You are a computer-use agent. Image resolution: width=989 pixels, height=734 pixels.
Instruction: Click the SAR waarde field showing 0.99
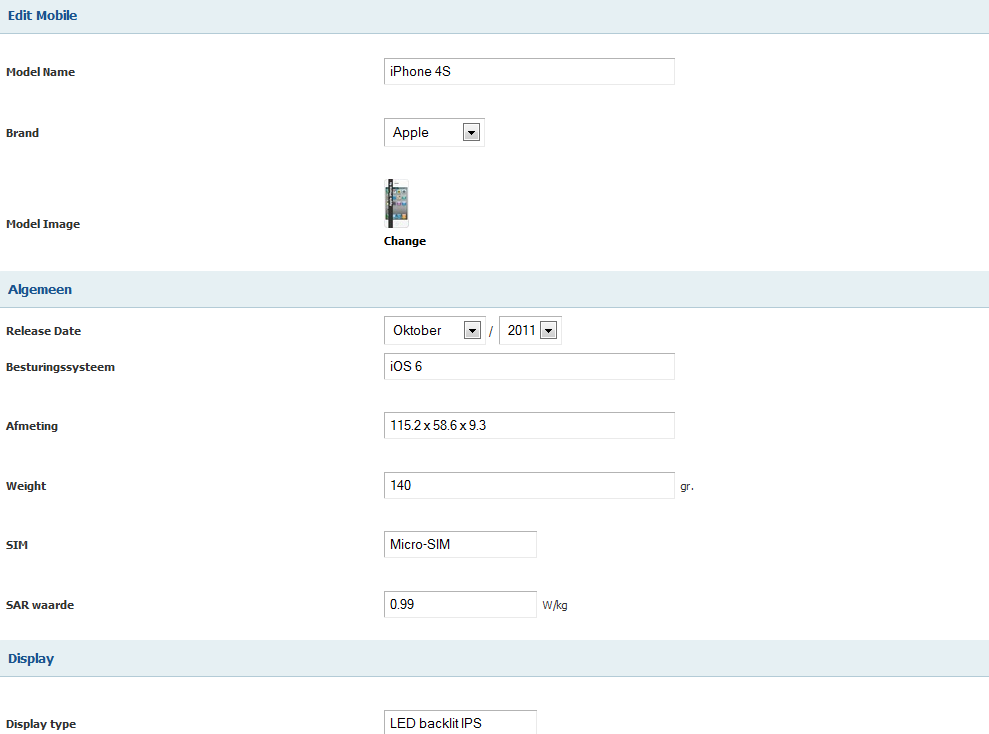(x=460, y=604)
